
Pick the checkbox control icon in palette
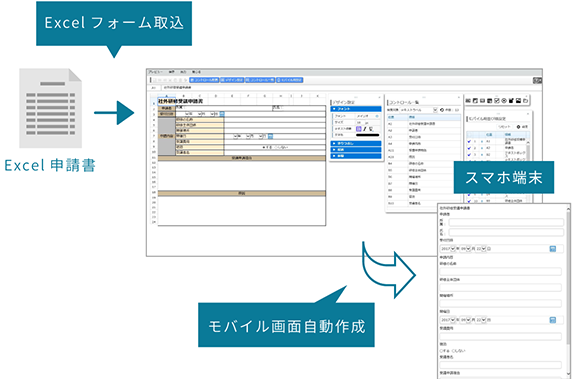coord(497,100)
